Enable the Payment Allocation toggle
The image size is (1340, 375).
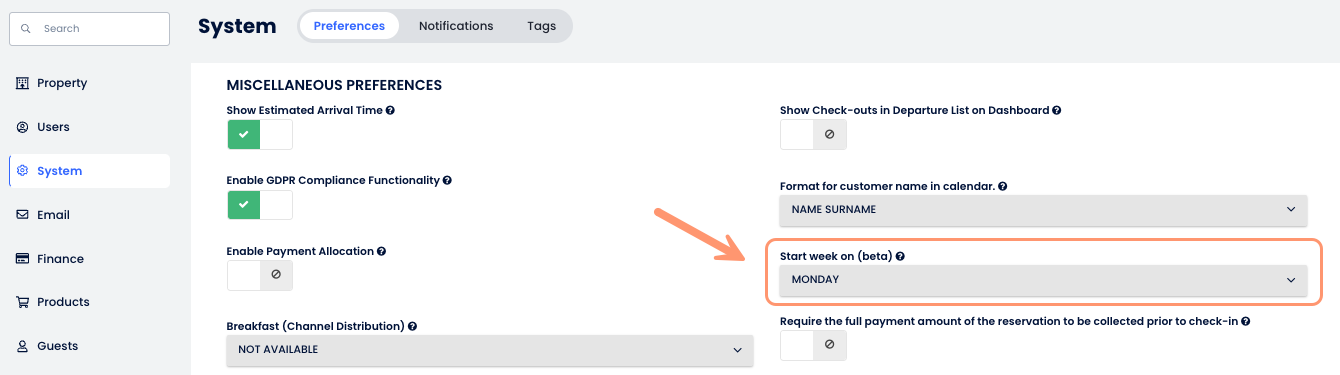(260, 275)
